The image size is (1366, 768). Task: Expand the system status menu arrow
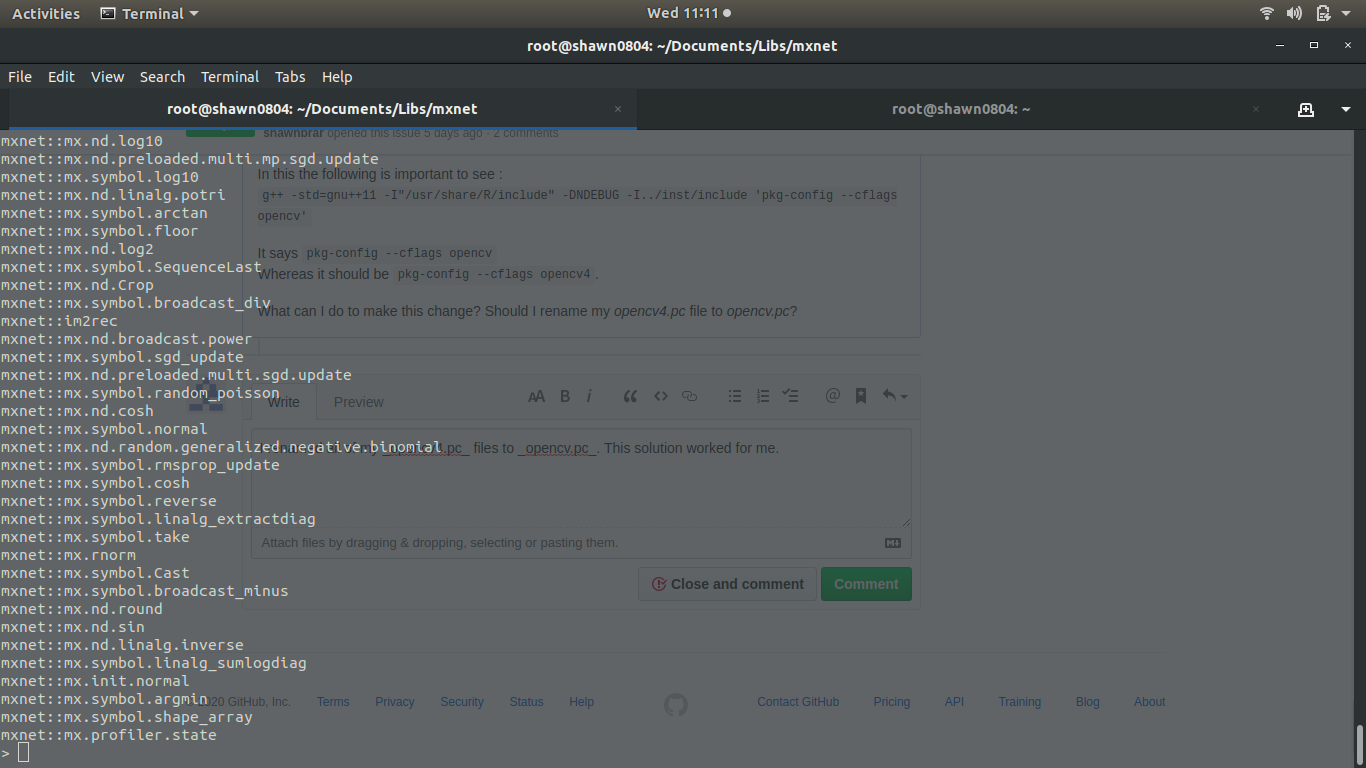[x=1345, y=13]
